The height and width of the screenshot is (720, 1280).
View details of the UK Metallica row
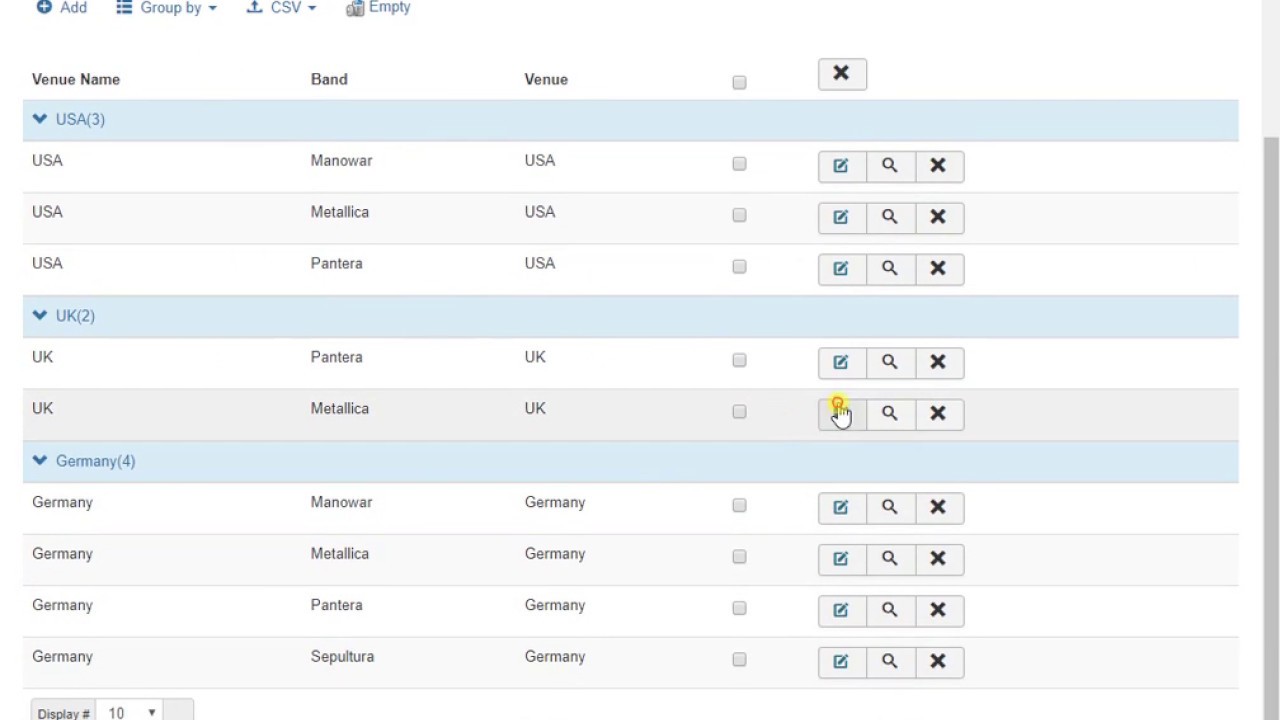coord(889,414)
